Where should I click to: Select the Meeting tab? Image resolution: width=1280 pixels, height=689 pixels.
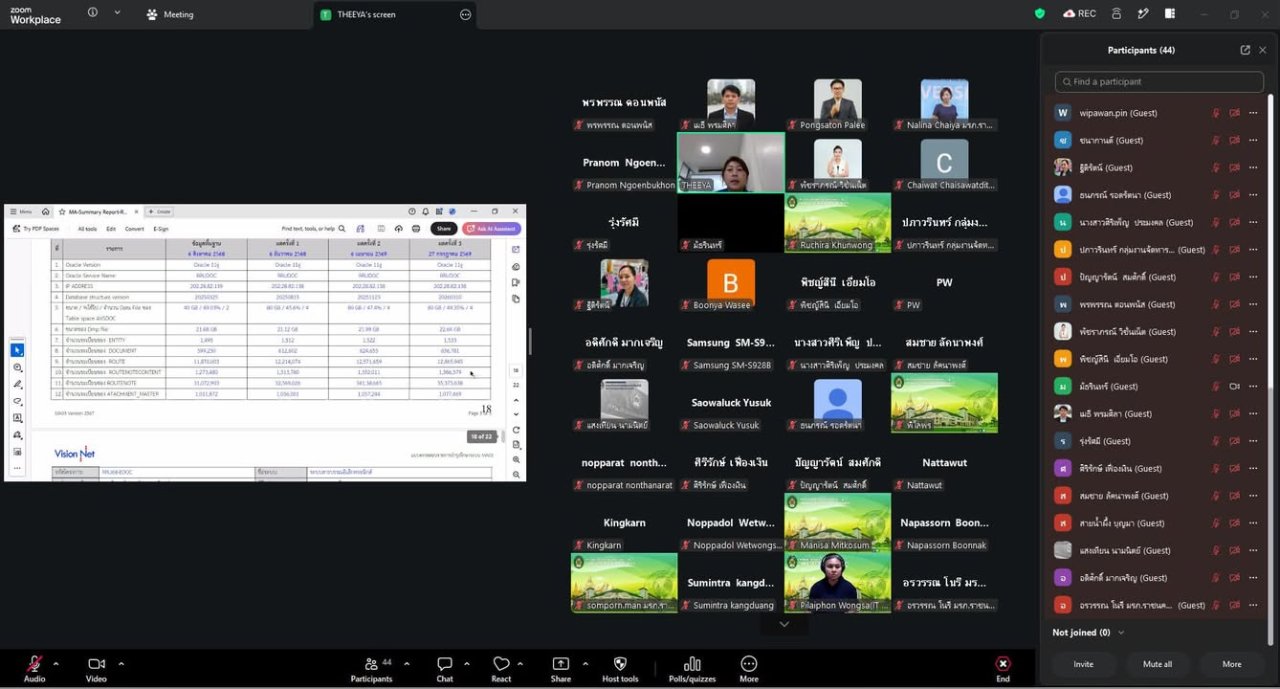click(170, 15)
